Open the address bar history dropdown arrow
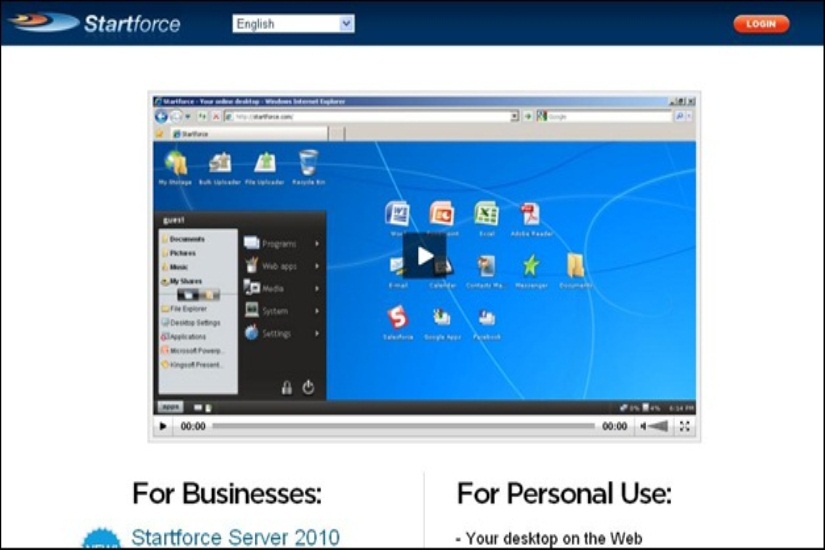This screenshot has height=550, width=825. pos(515,116)
